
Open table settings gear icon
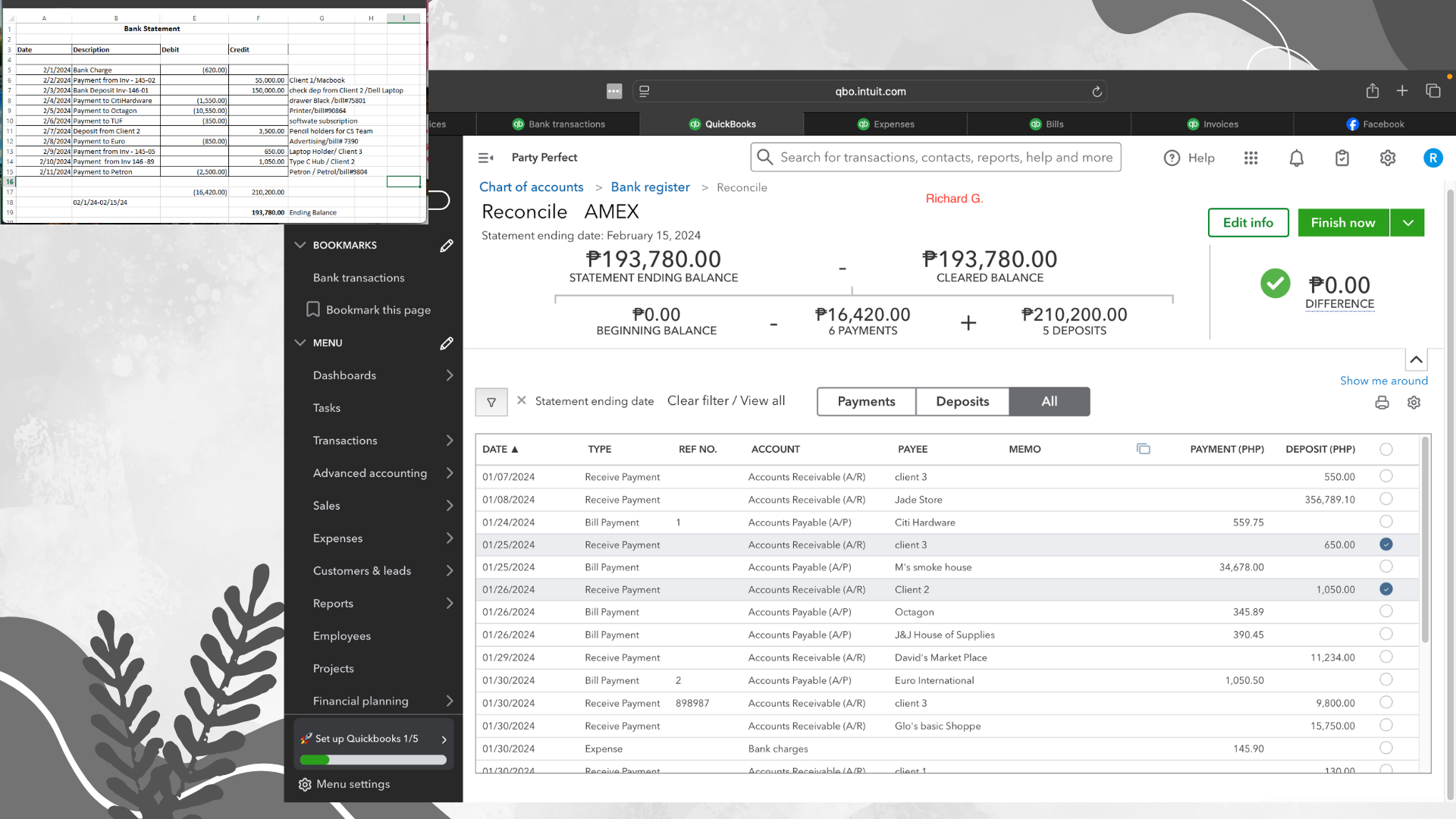tap(1414, 403)
